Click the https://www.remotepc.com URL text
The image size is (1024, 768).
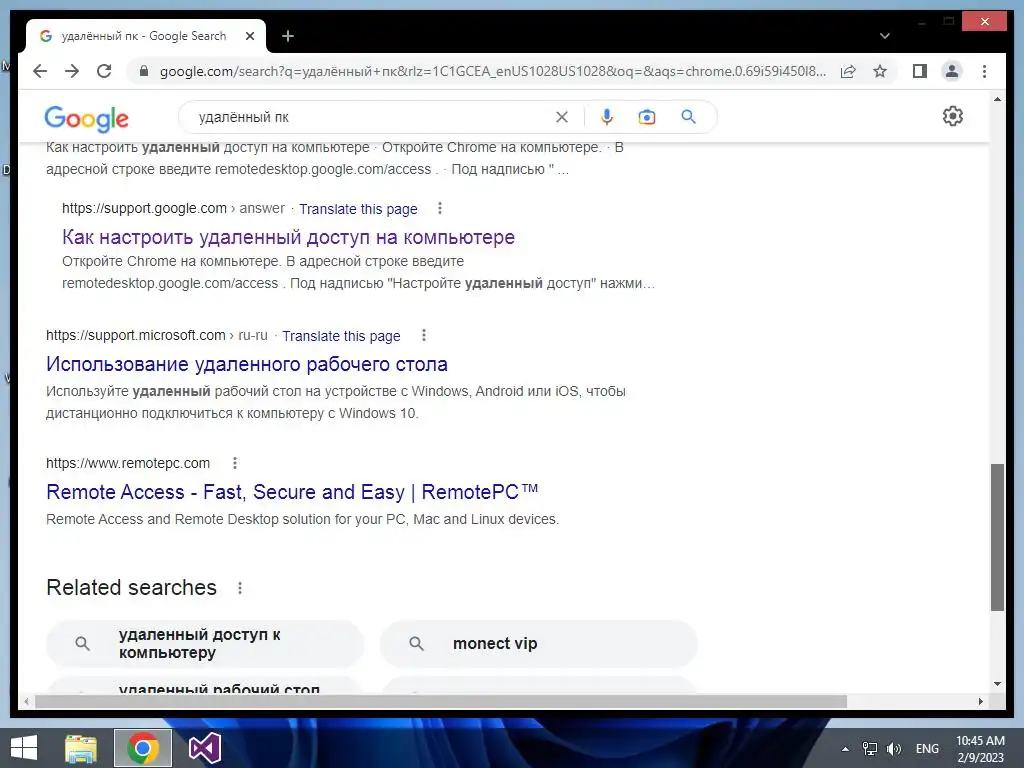(x=128, y=463)
